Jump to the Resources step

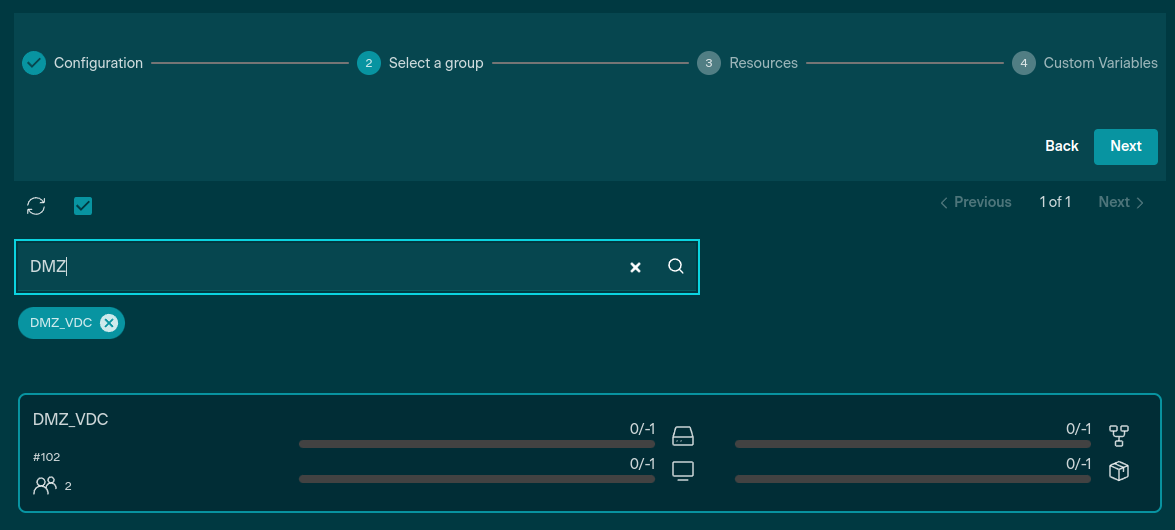(750, 63)
